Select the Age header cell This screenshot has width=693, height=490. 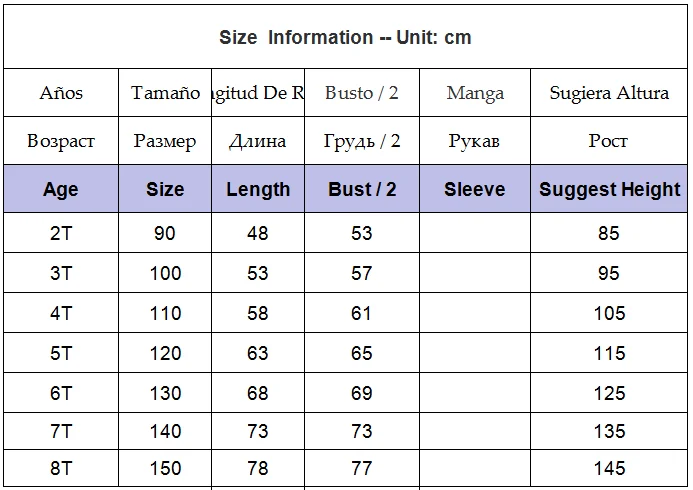(61, 189)
